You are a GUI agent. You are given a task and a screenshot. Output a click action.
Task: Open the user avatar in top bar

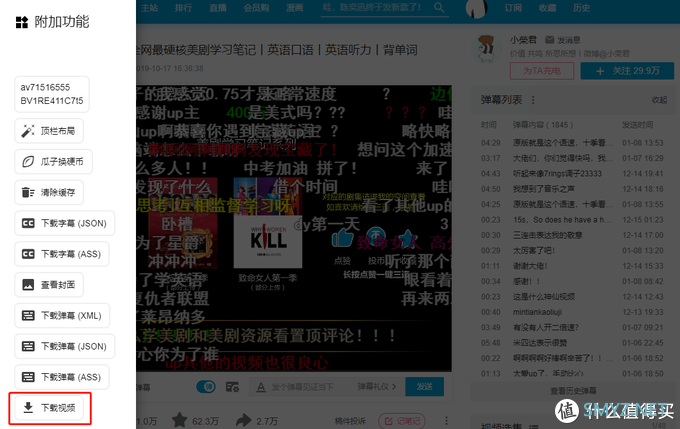(476, 8)
